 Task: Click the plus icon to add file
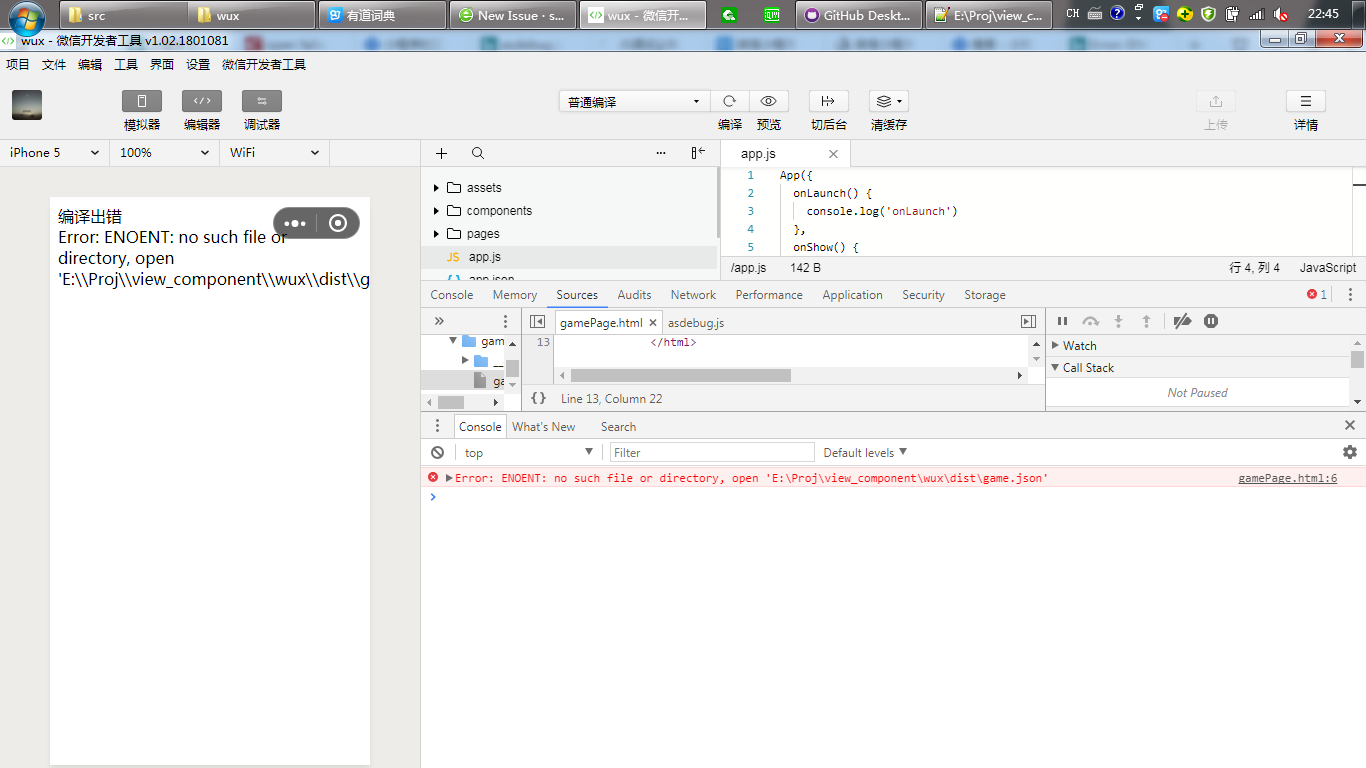coord(442,153)
